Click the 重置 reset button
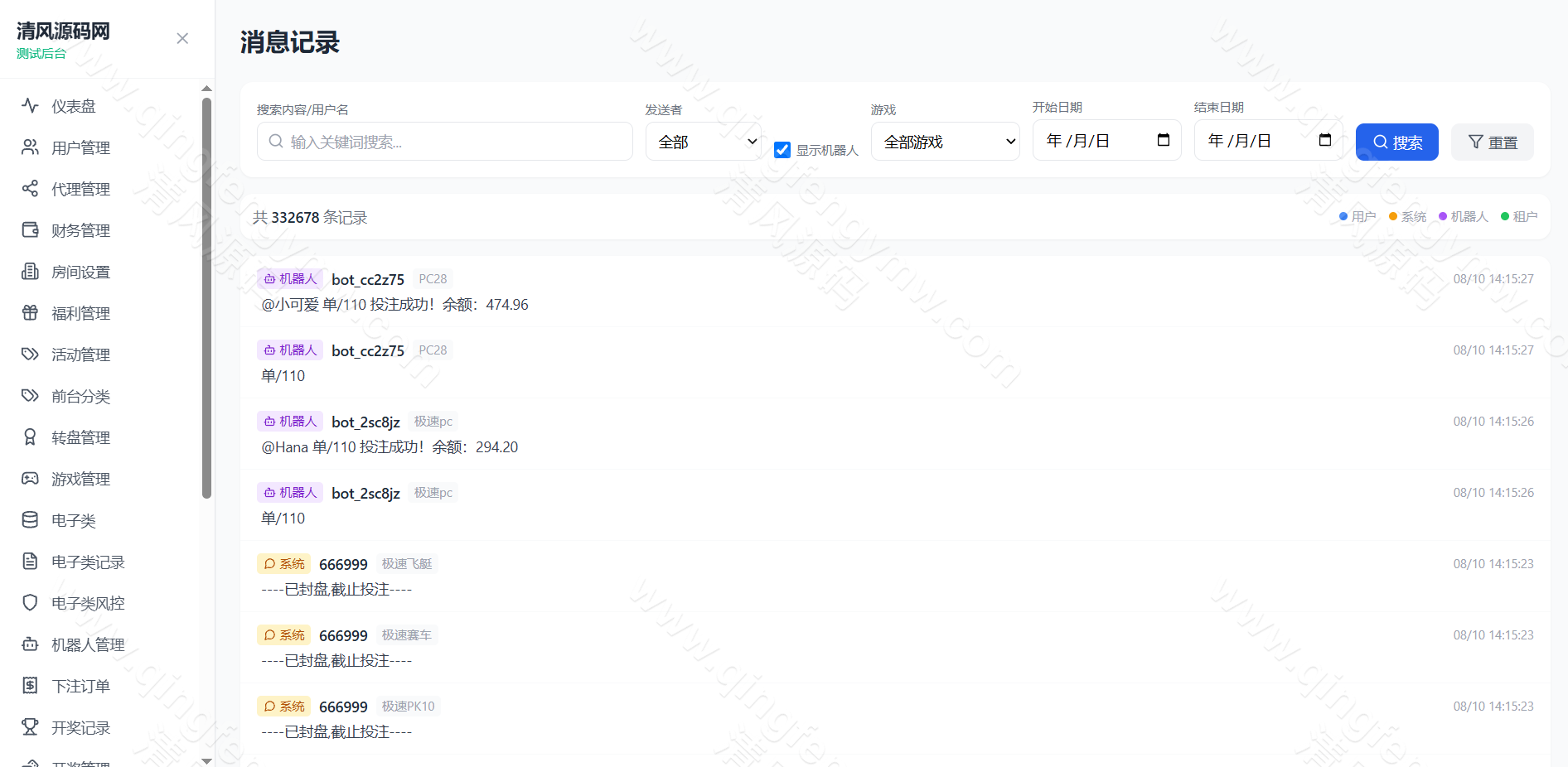 (1493, 142)
